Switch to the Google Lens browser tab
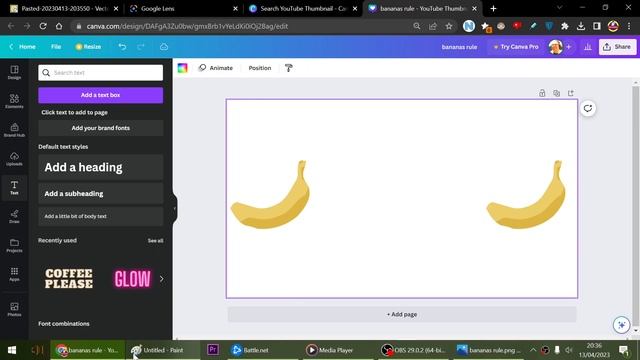 point(183,9)
